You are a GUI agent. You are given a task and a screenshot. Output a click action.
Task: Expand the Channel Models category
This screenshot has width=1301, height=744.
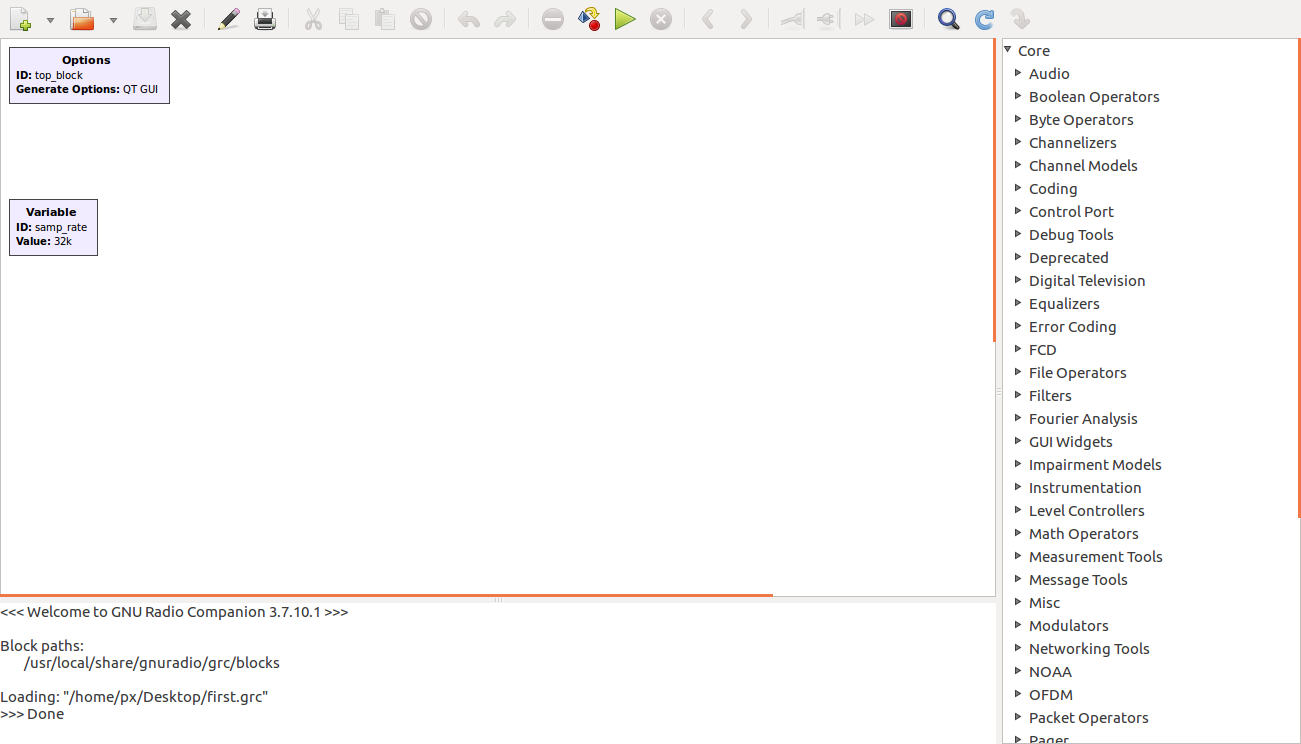click(x=1018, y=165)
